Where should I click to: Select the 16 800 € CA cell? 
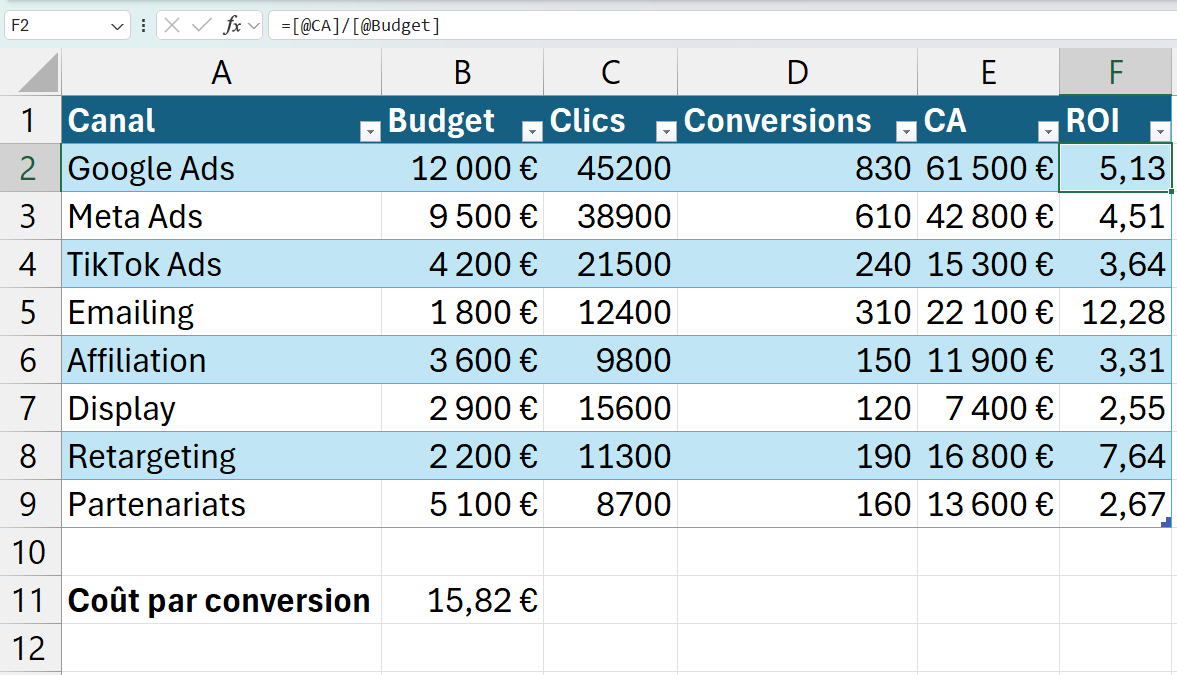(x=989, y=457)
